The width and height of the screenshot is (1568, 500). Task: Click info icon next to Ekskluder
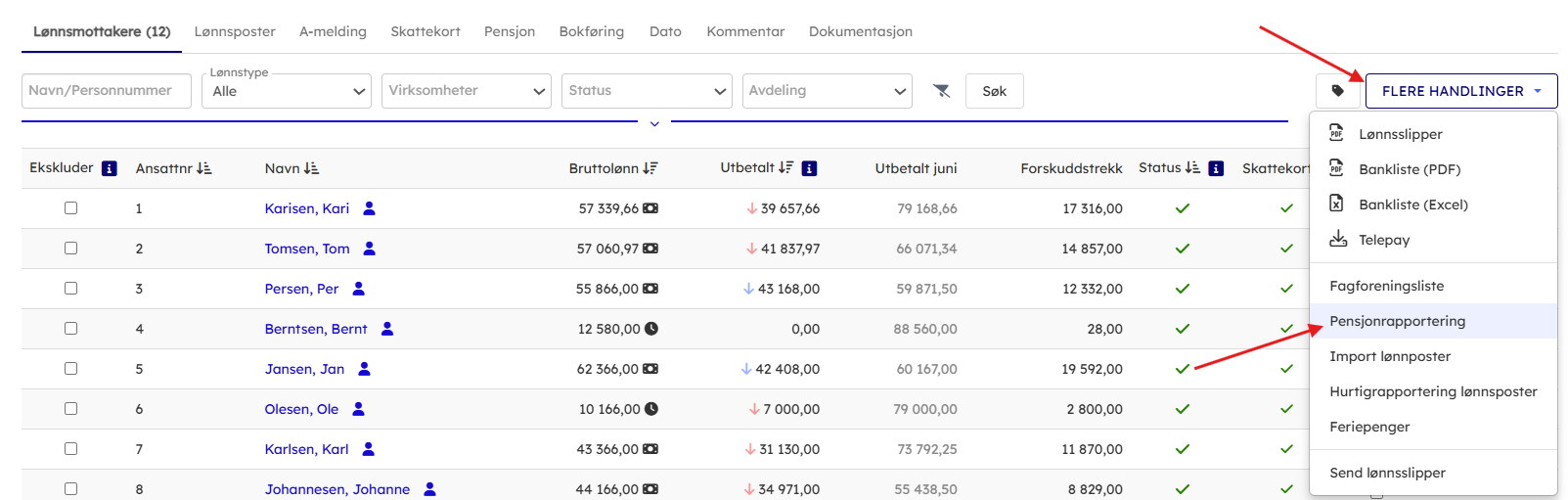click(110, 168)
